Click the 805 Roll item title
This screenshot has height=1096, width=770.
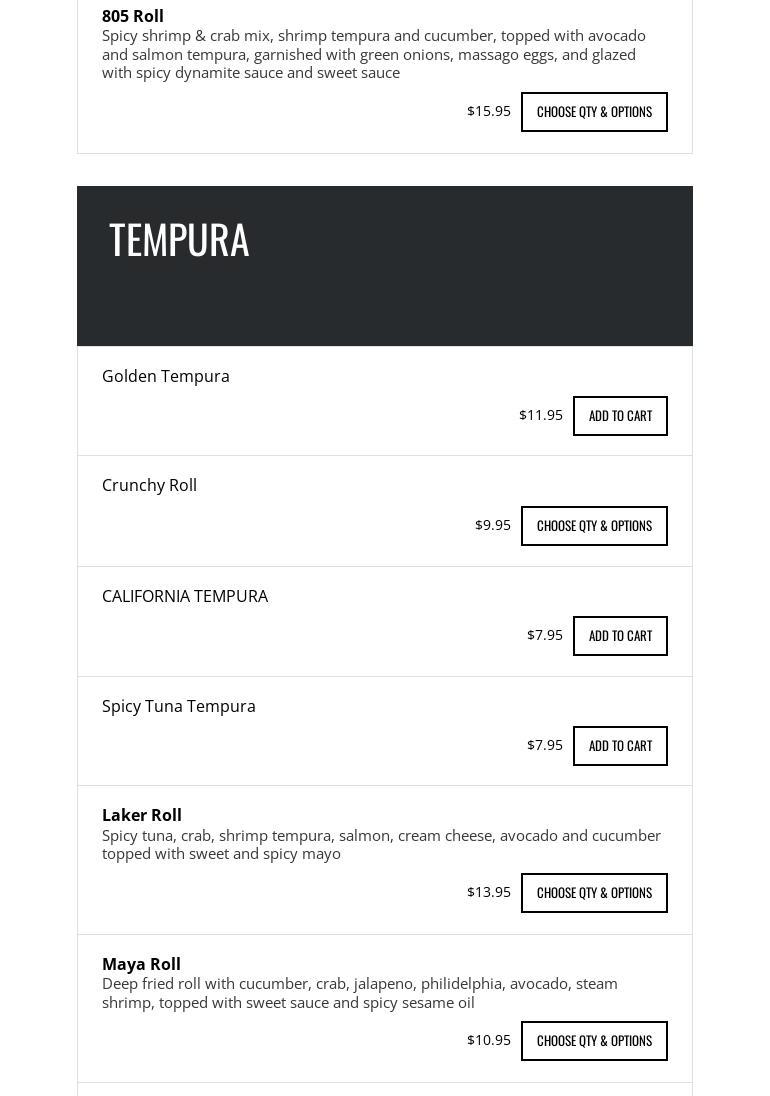coord(133,16)
